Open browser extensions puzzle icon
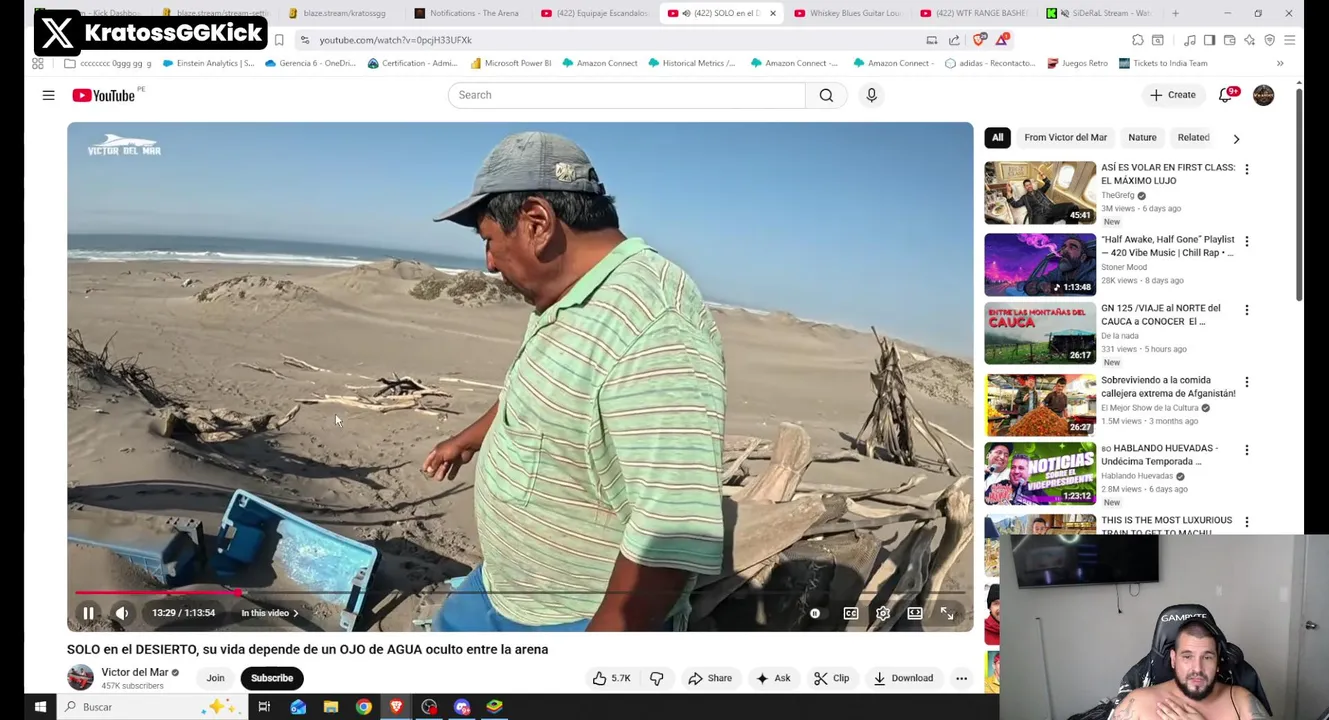This screenshot has height=720, width=1329. 1138,40
